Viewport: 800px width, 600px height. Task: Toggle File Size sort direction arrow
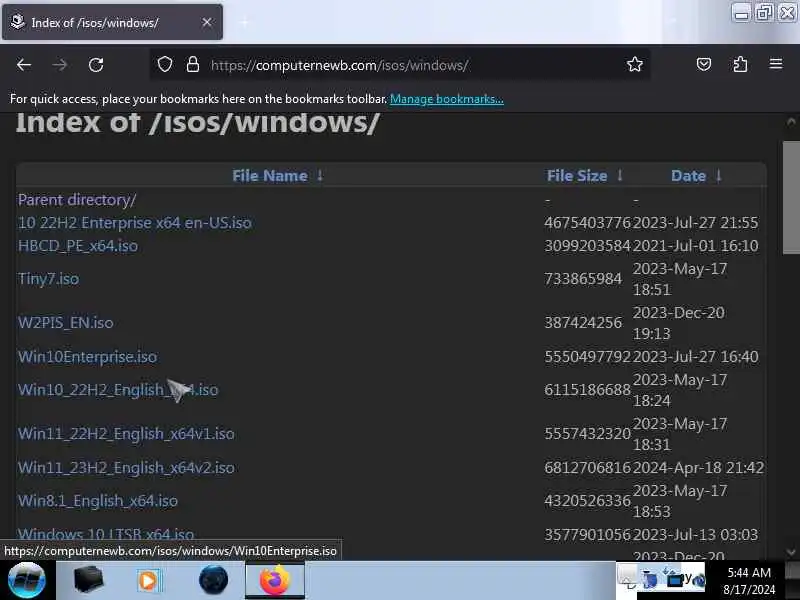[620, 176]
